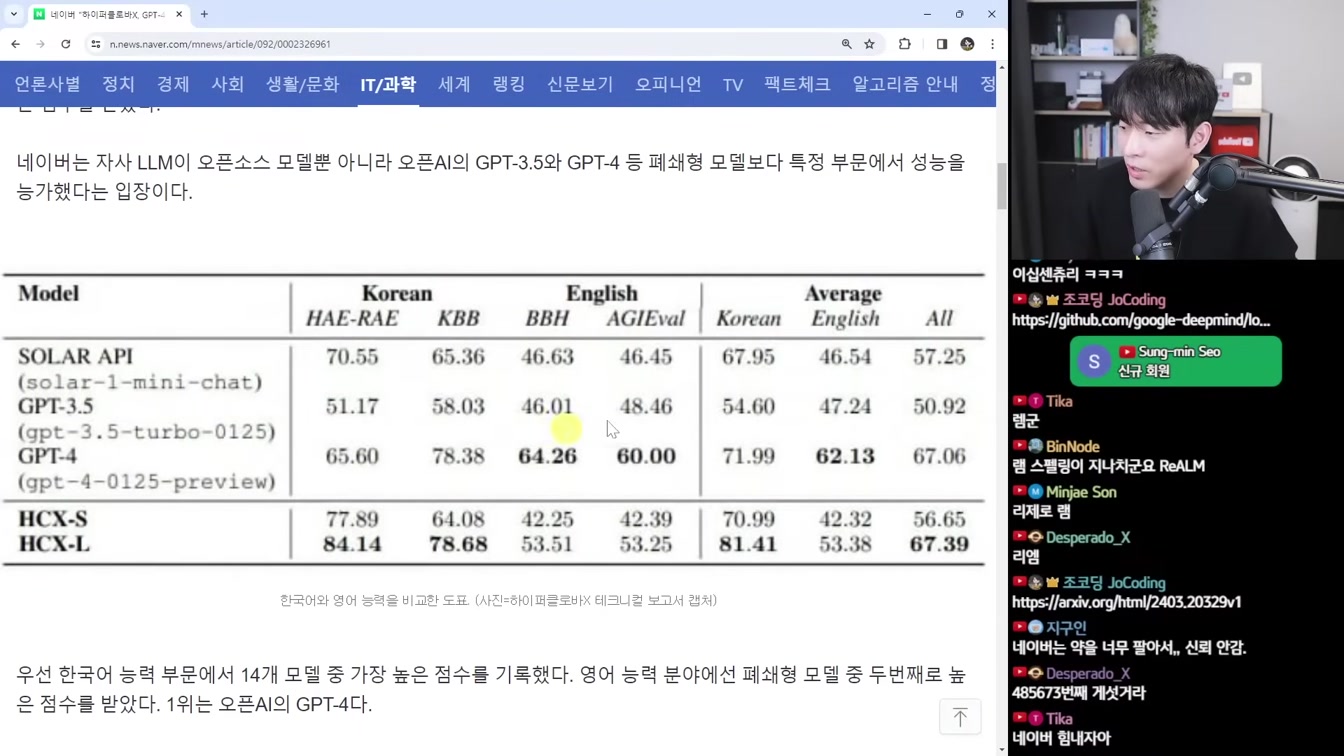Click the scroll-to-top arrow button
The width and height of the screenshot is (1344, 756).
pyautogui.click(x=960, y=717)
